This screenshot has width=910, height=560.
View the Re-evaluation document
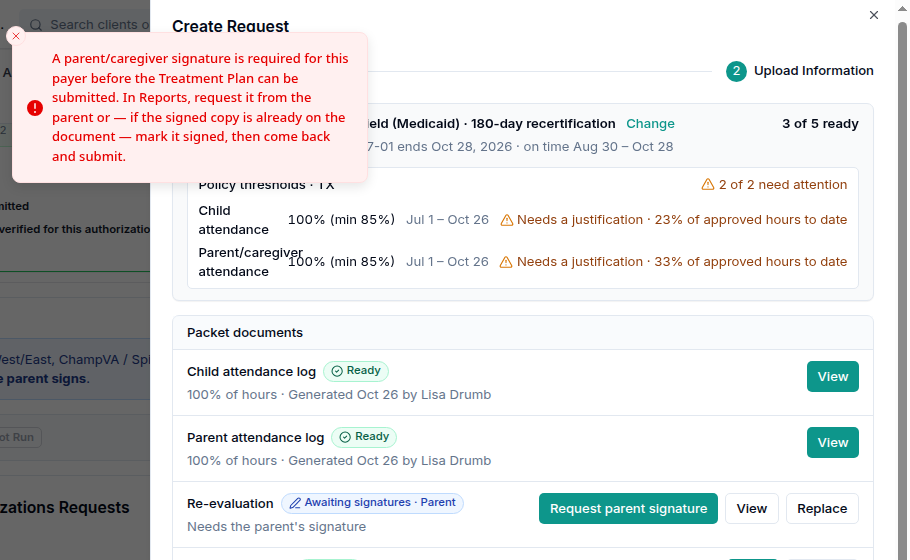tap(752, 508)
